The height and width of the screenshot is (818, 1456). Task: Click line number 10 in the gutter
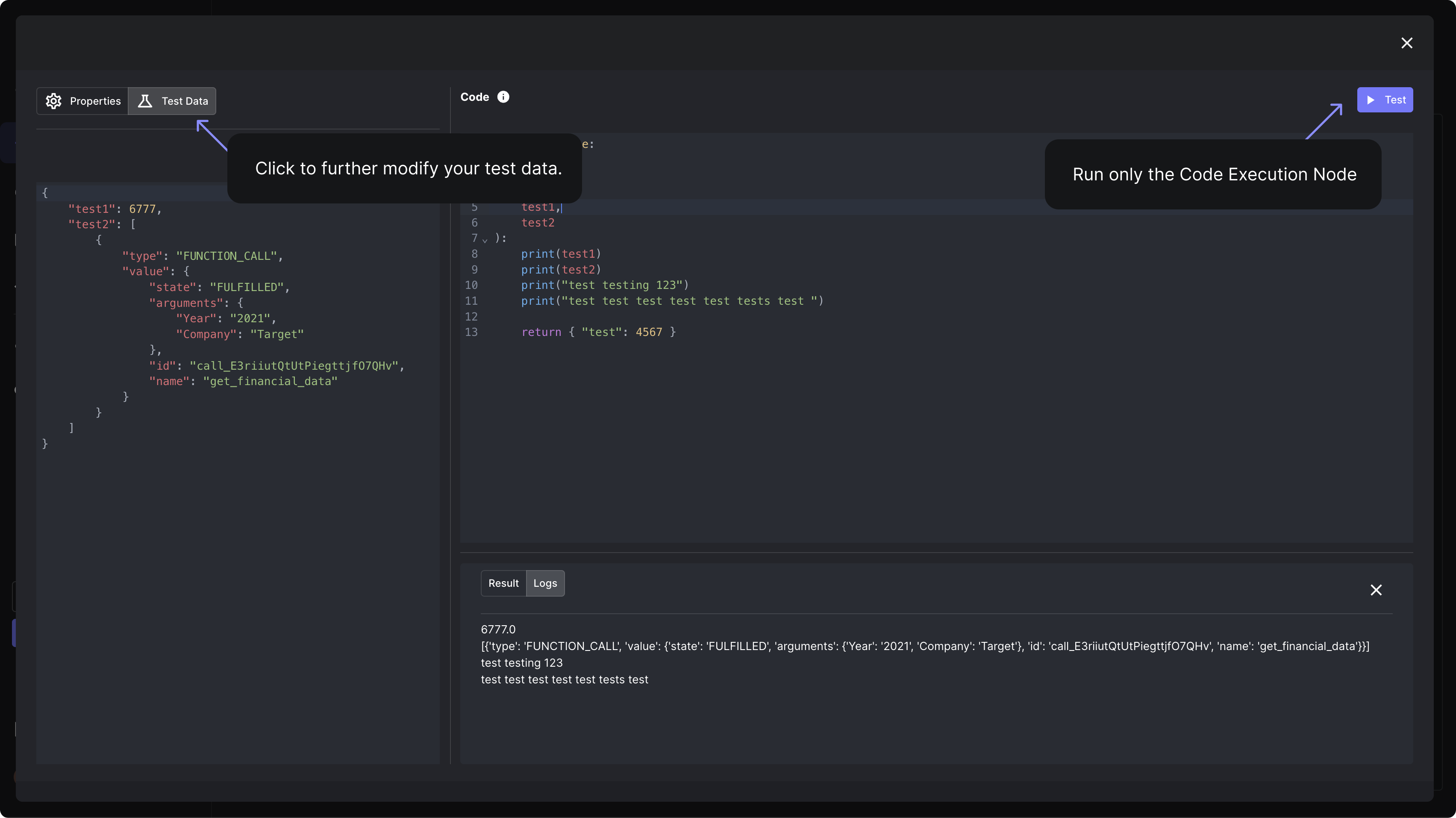click(471, 285)
